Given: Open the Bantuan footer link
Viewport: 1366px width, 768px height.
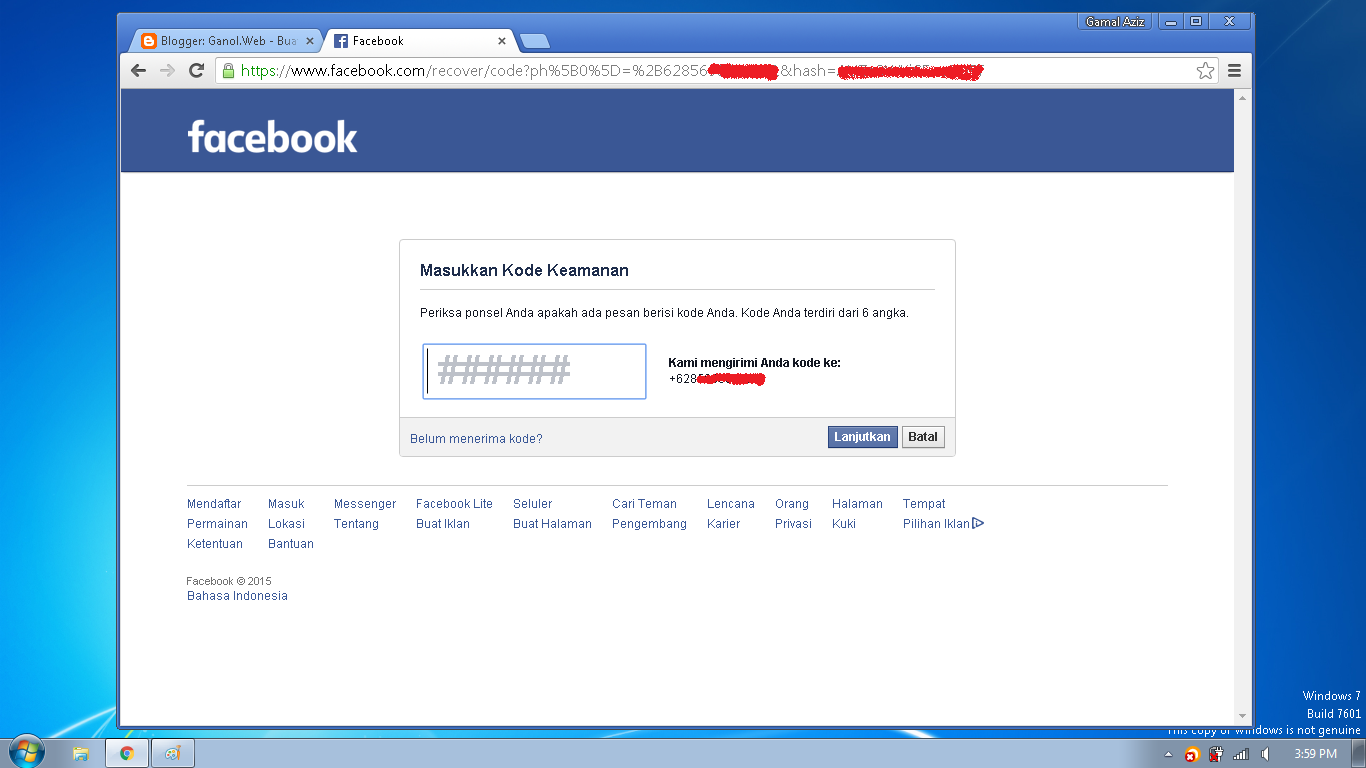Looking at the screenshot, I should pos(291,544).
